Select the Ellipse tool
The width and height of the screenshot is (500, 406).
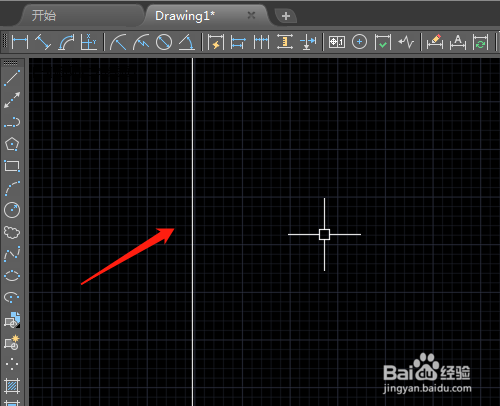point(12,276)
